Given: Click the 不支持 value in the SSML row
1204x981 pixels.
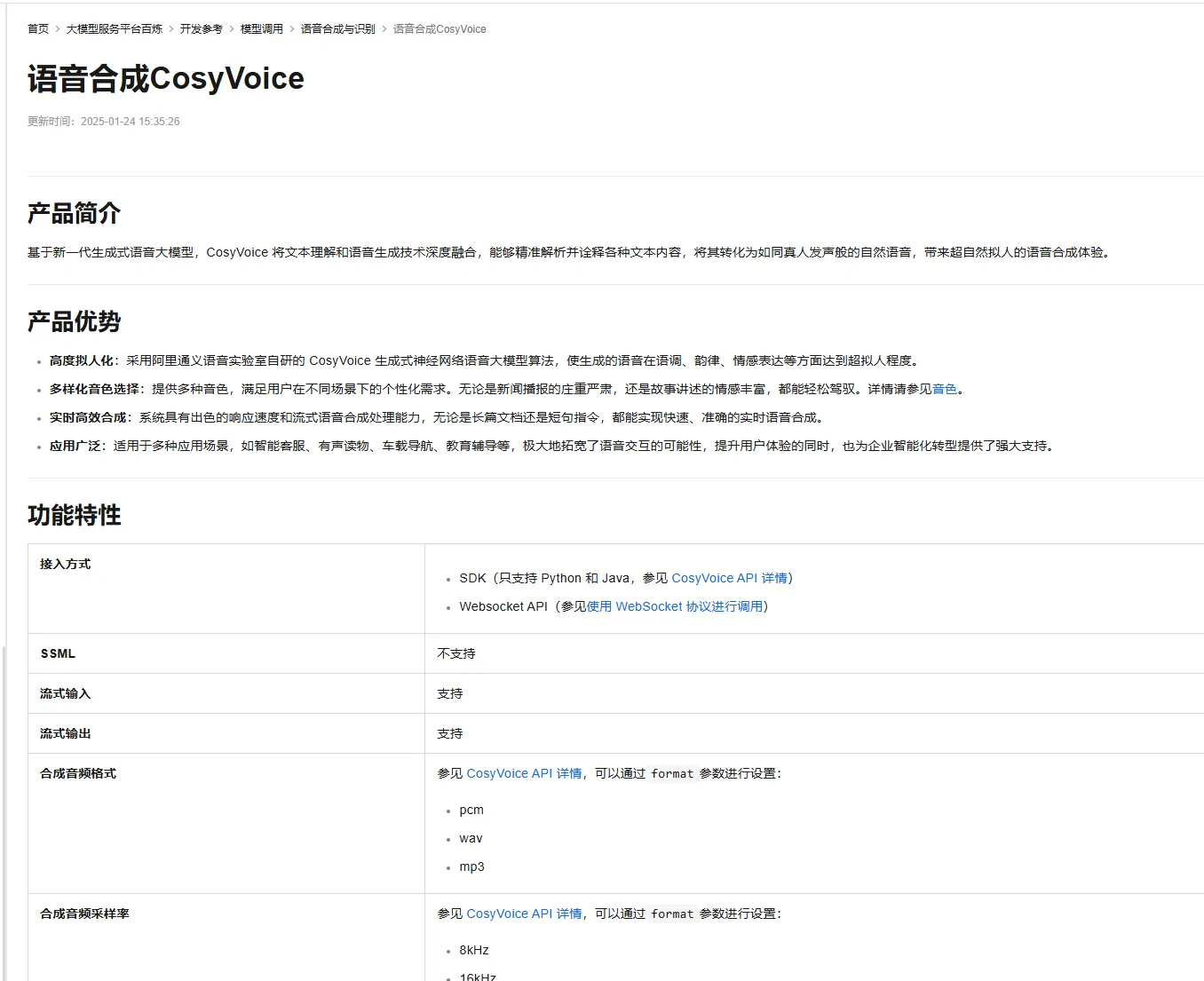Looking at the screenshot, I should pos(456,653).
